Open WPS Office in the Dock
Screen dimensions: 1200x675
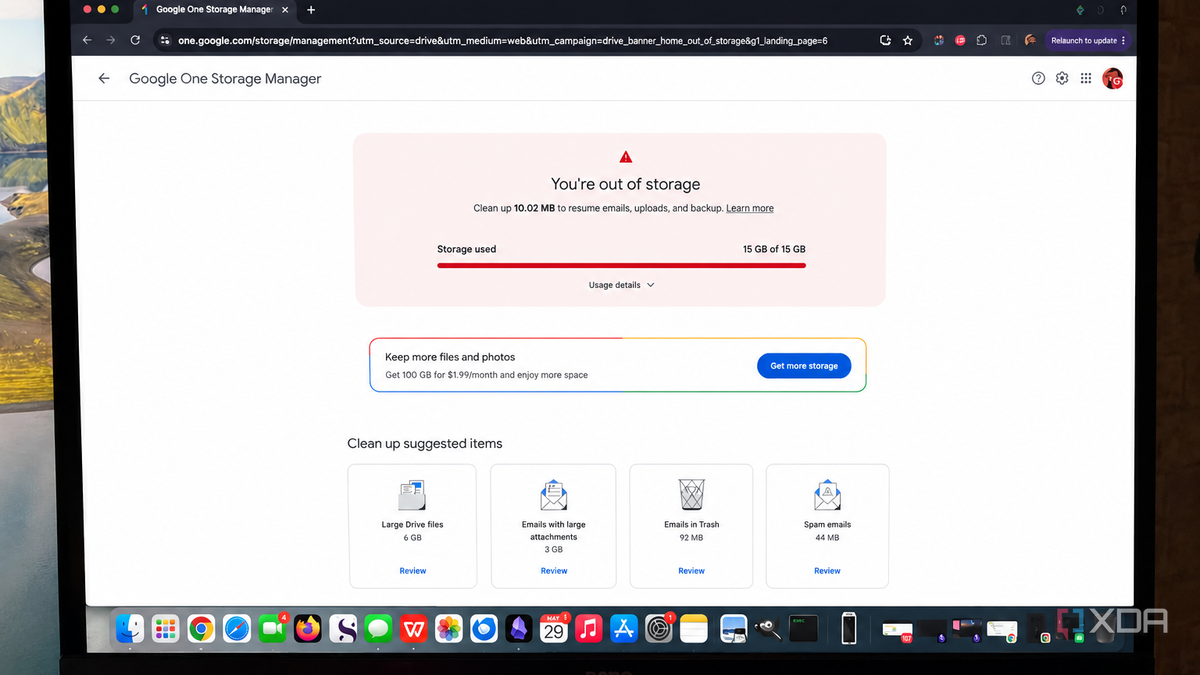coord(413,628)
